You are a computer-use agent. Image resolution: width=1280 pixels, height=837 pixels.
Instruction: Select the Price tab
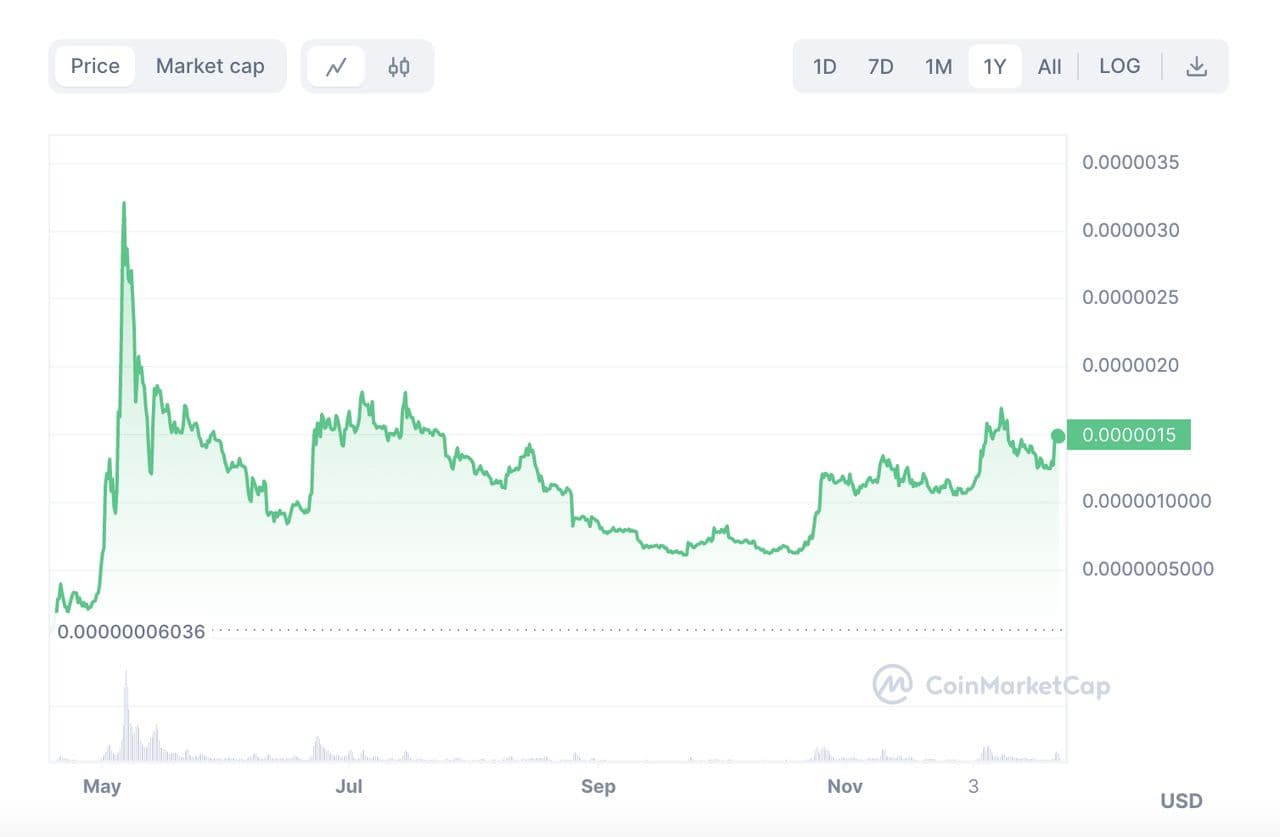pyautogui.click(x=95, y=66)
